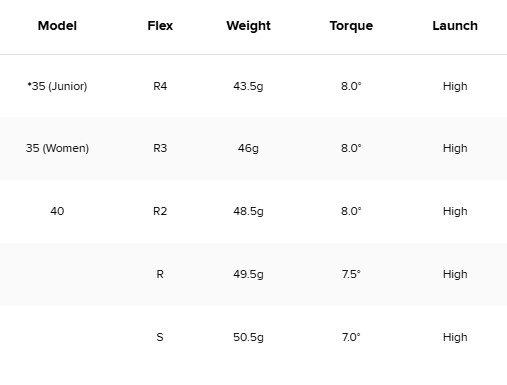Select the Weight column header
This screenshot has width=507, height=385.
tap(248, 26)
